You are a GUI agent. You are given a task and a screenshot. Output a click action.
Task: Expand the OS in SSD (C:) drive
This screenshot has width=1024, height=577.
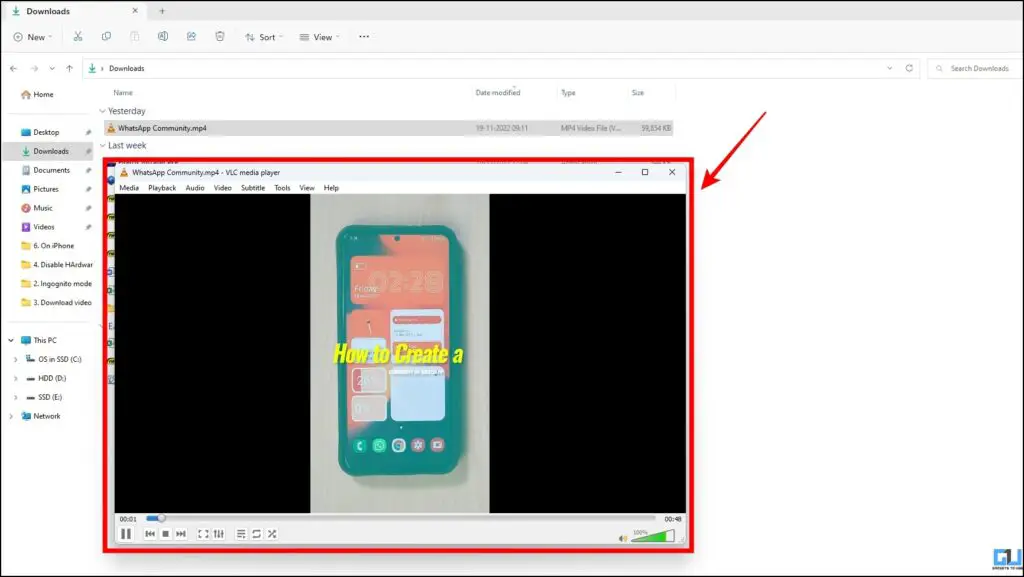(x=16, y=360)
